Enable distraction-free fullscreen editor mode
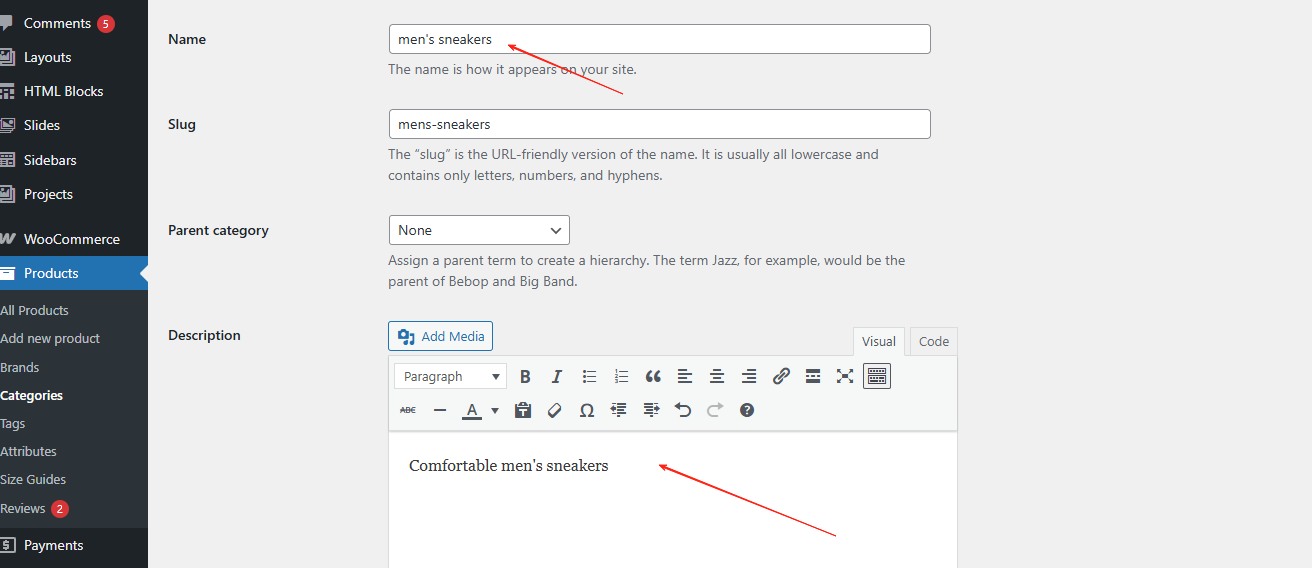The image size is (1312, 568). (x=845, y=377)
